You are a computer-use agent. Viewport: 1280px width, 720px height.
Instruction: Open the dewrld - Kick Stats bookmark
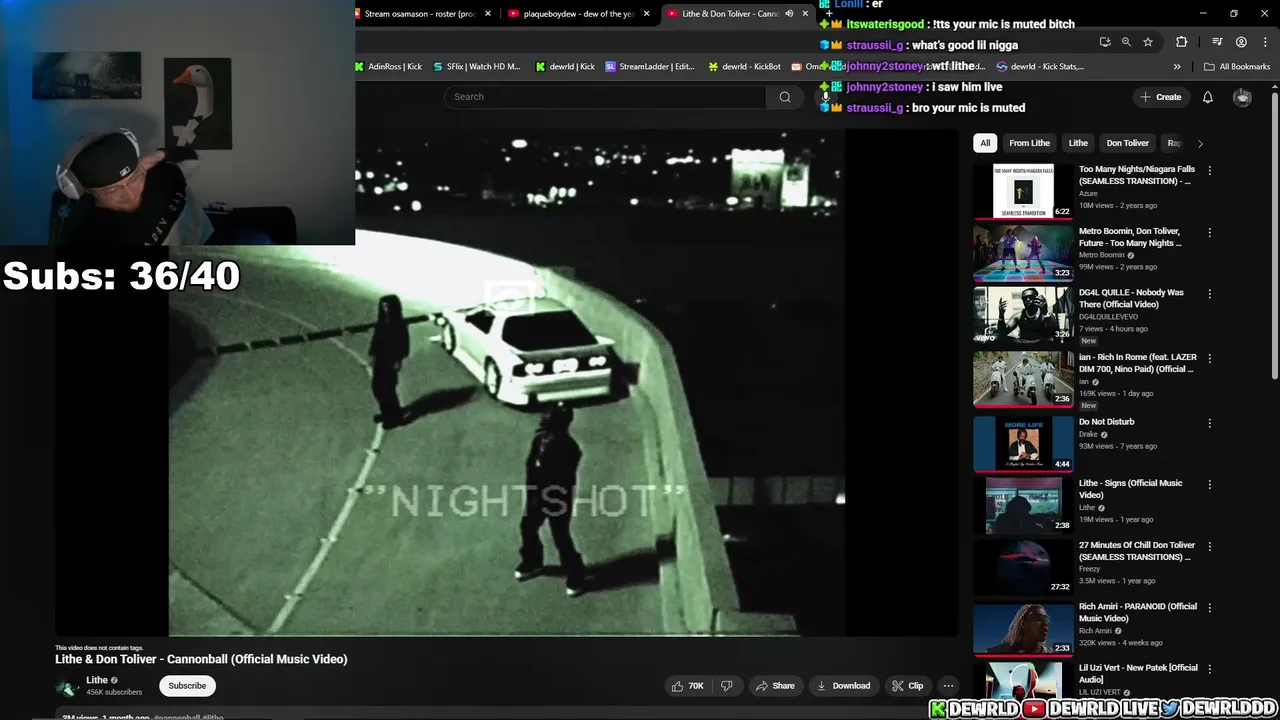(x=1041, y=67)
